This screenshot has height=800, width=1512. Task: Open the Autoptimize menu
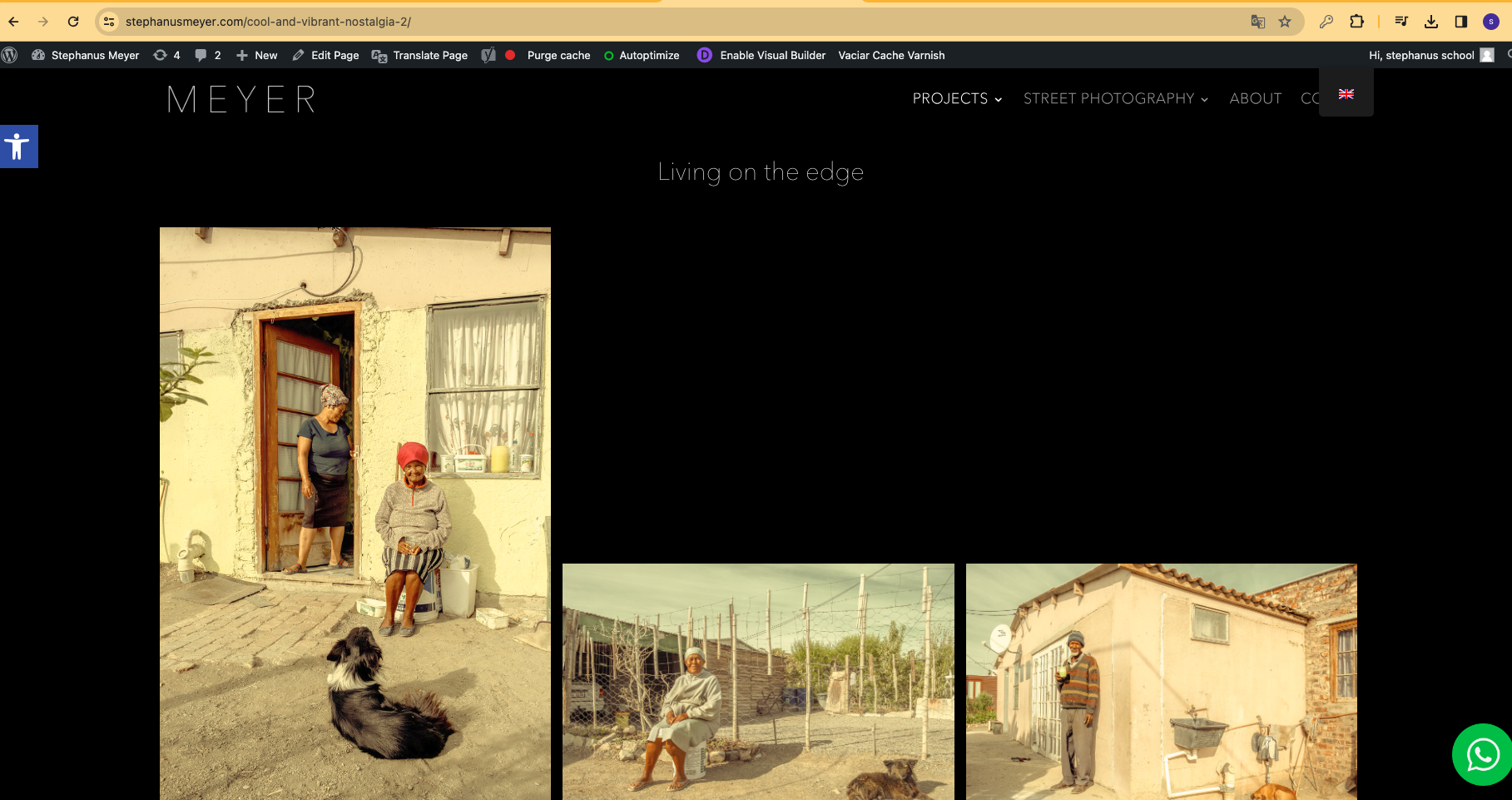coord(642,55)
